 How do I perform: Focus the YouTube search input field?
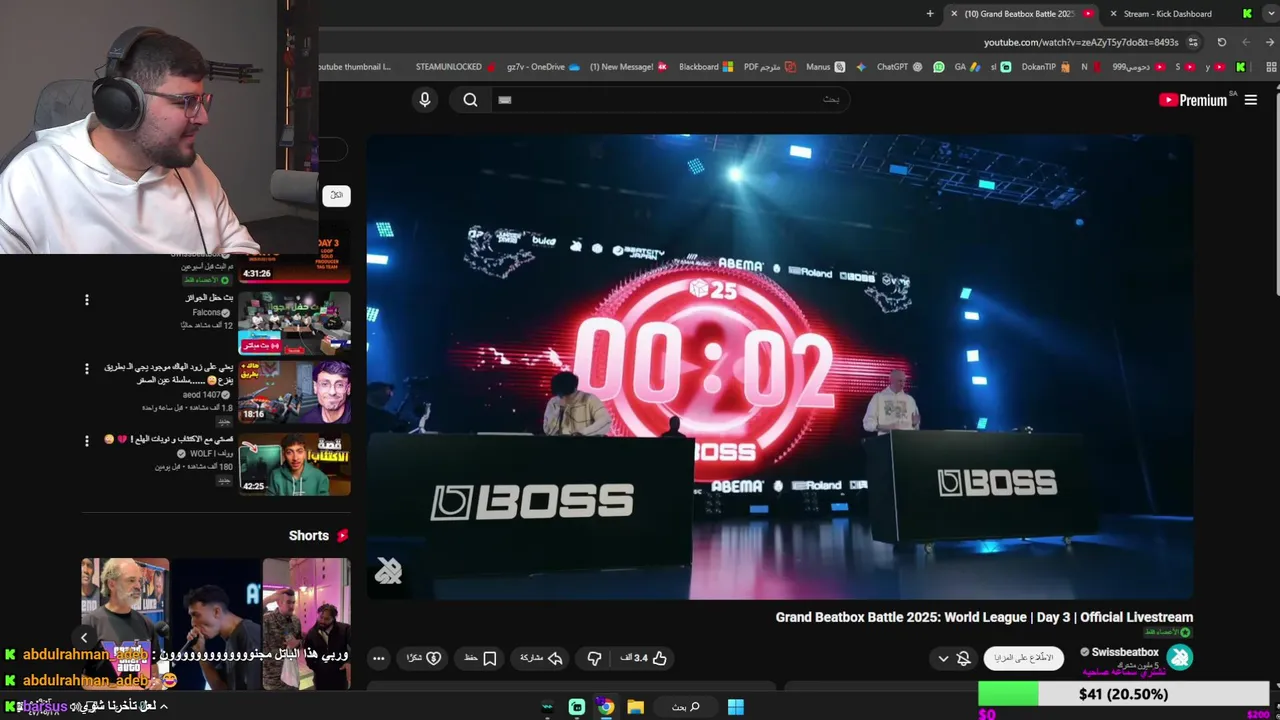pyautogui.click(x=670, y=99)
